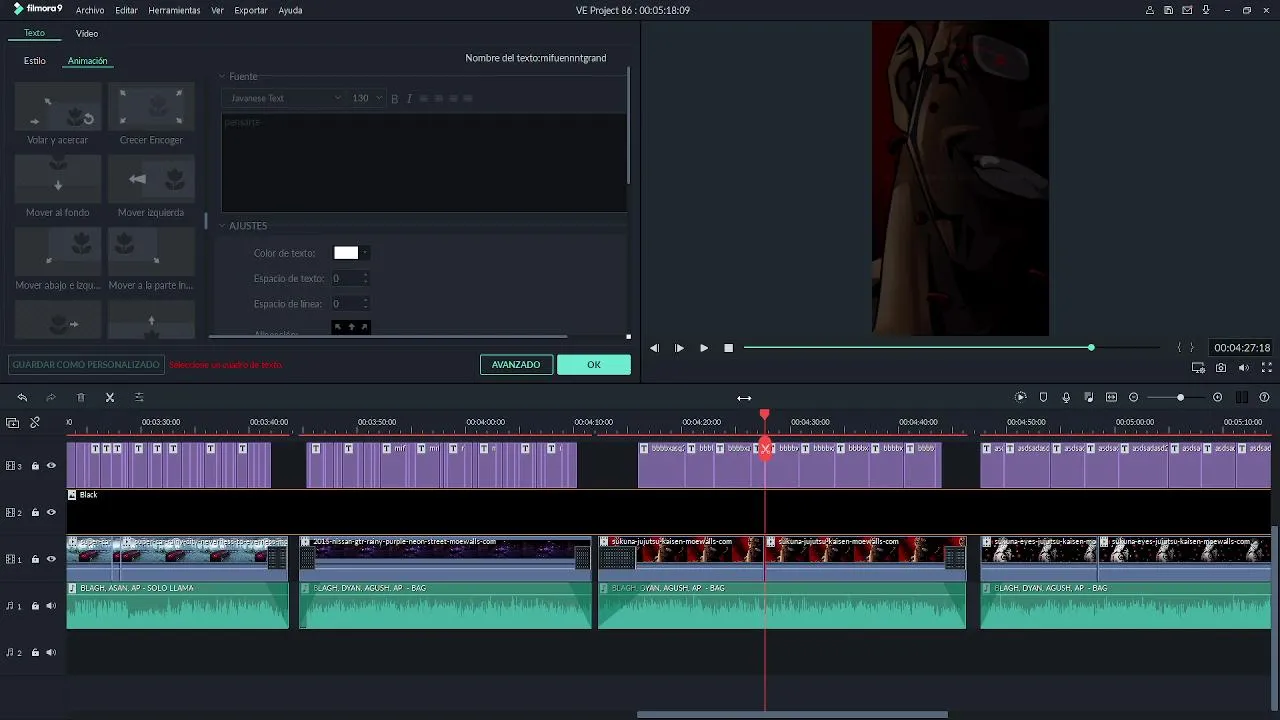Image resolution: width=1280 pixels, height=720 pixels.
Task: Lock audio track 1
Action: tap(35, 606)
